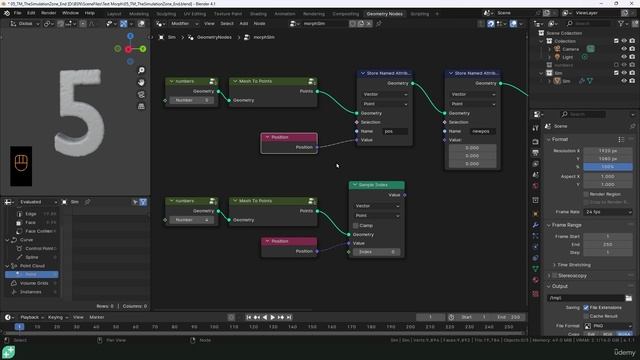Hide the Light object using its eye icon

624,57
